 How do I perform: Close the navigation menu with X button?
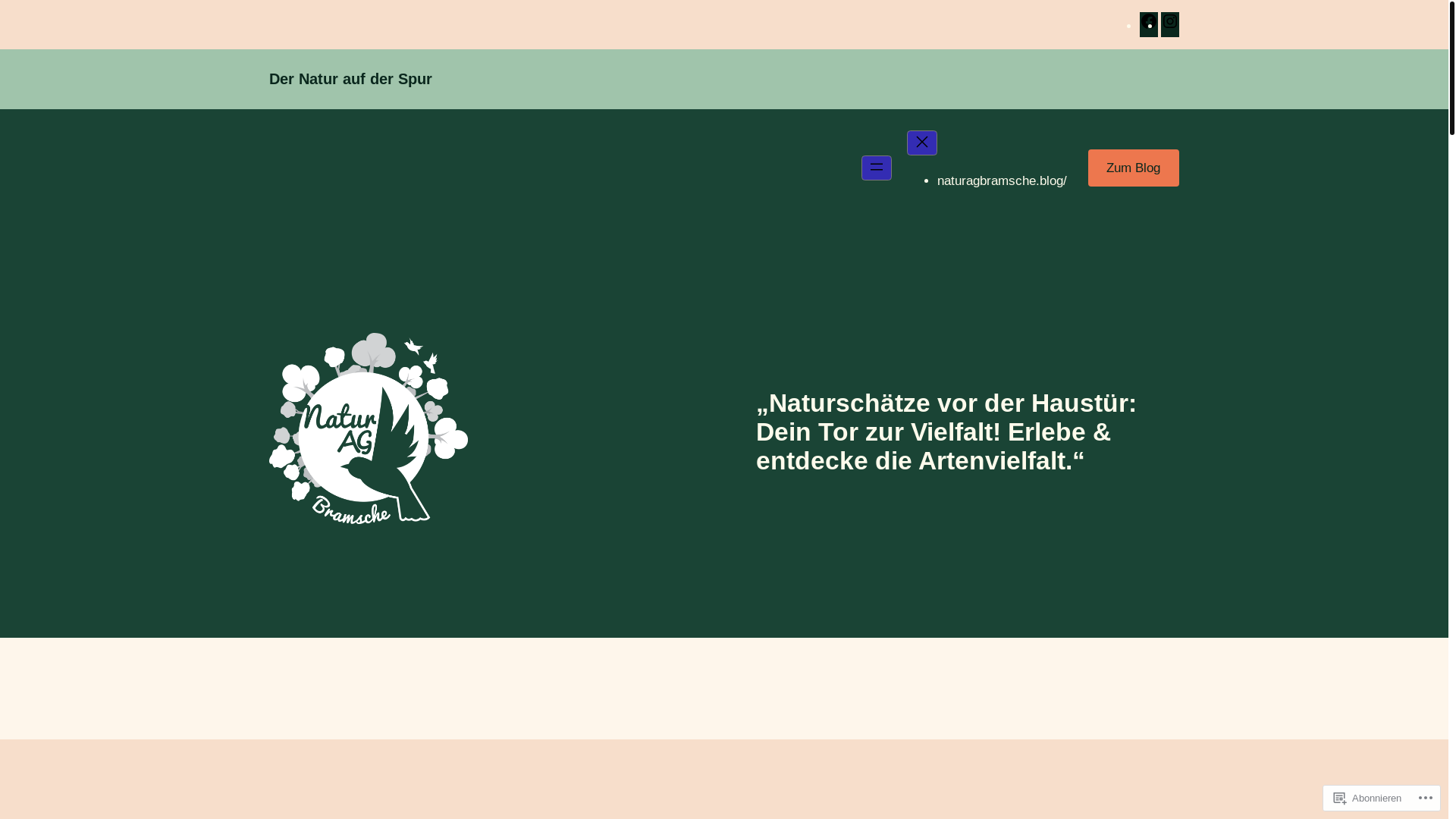coord(922,143)
